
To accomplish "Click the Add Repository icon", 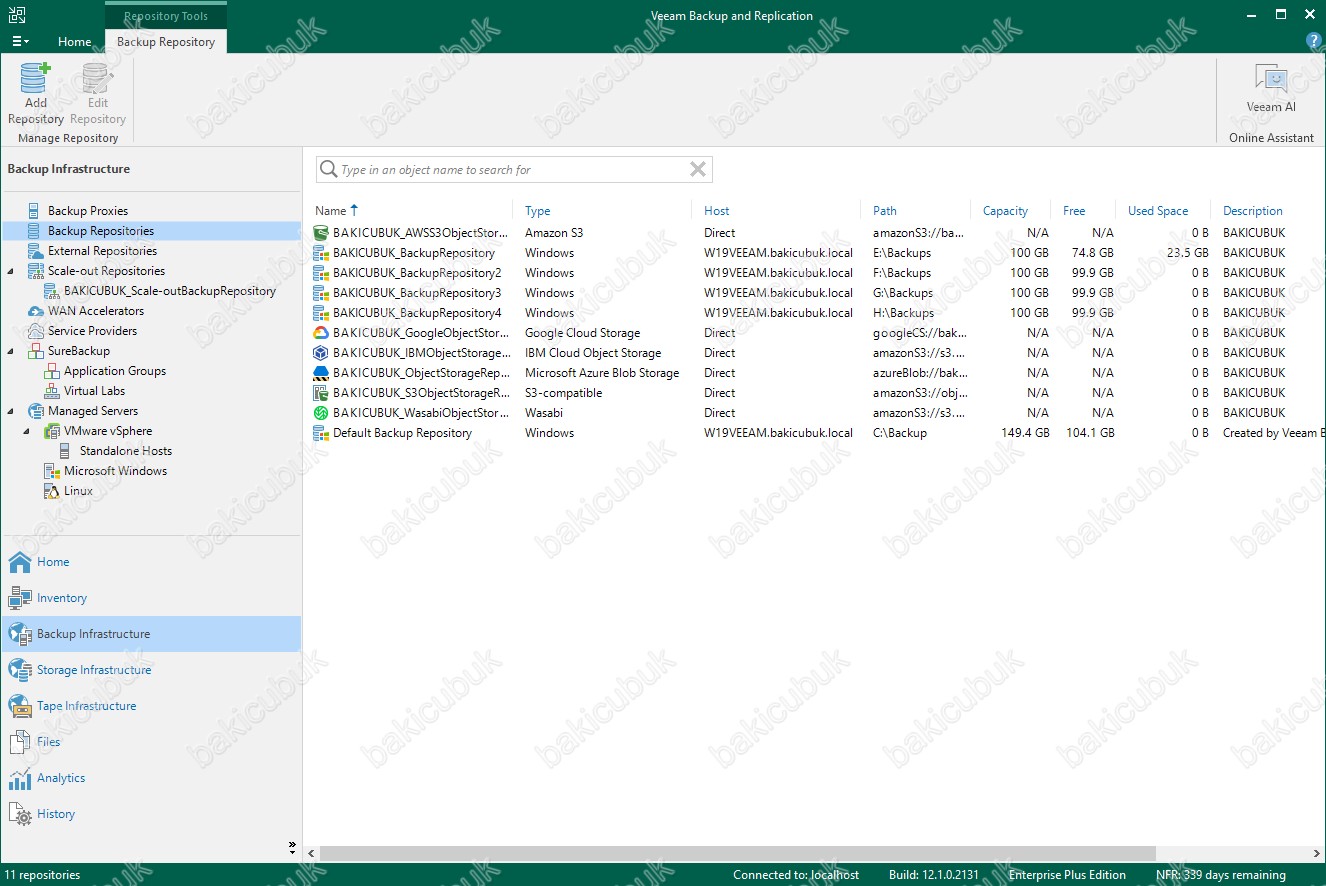I will pos(36,78).
